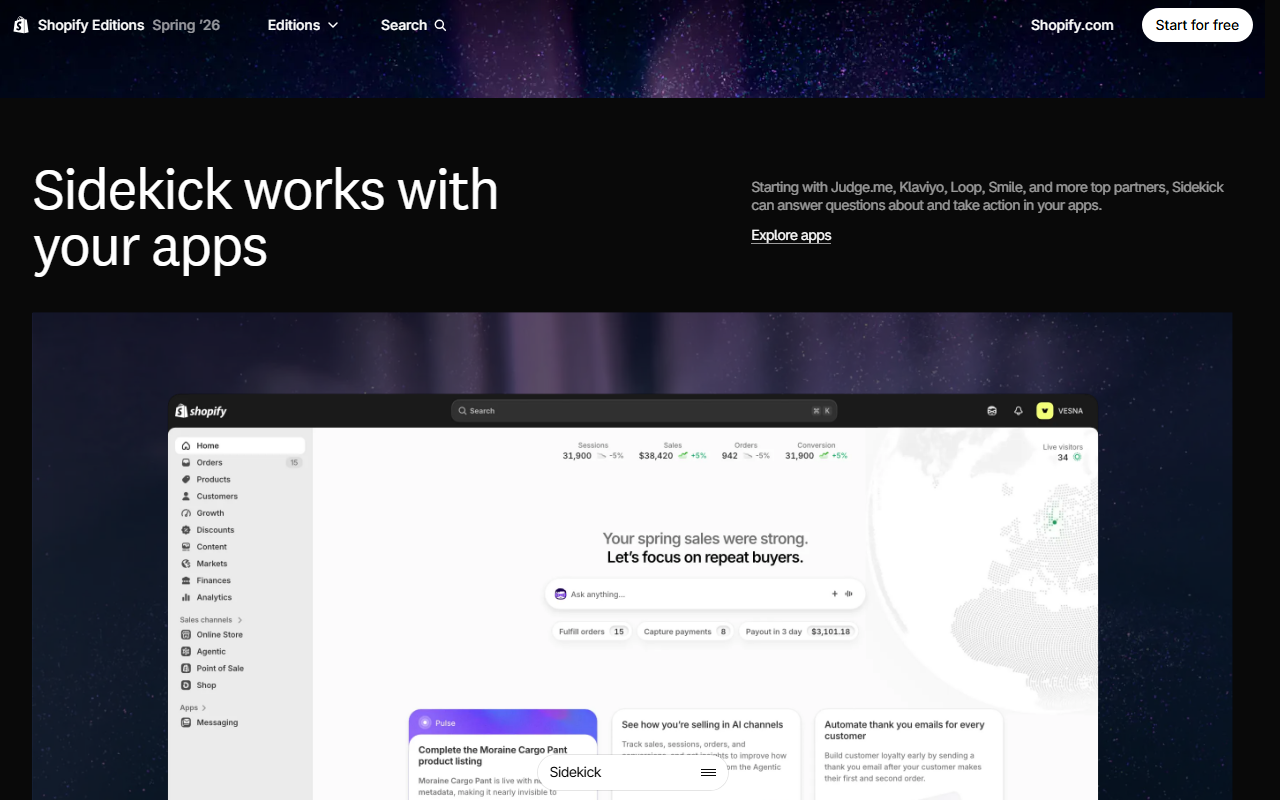Click the Discounts icon in the sidebar

point(186,530)
